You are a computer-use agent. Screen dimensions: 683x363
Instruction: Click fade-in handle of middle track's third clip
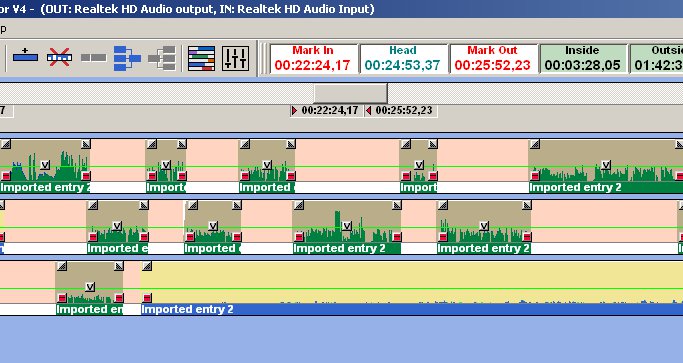[298, 205]
